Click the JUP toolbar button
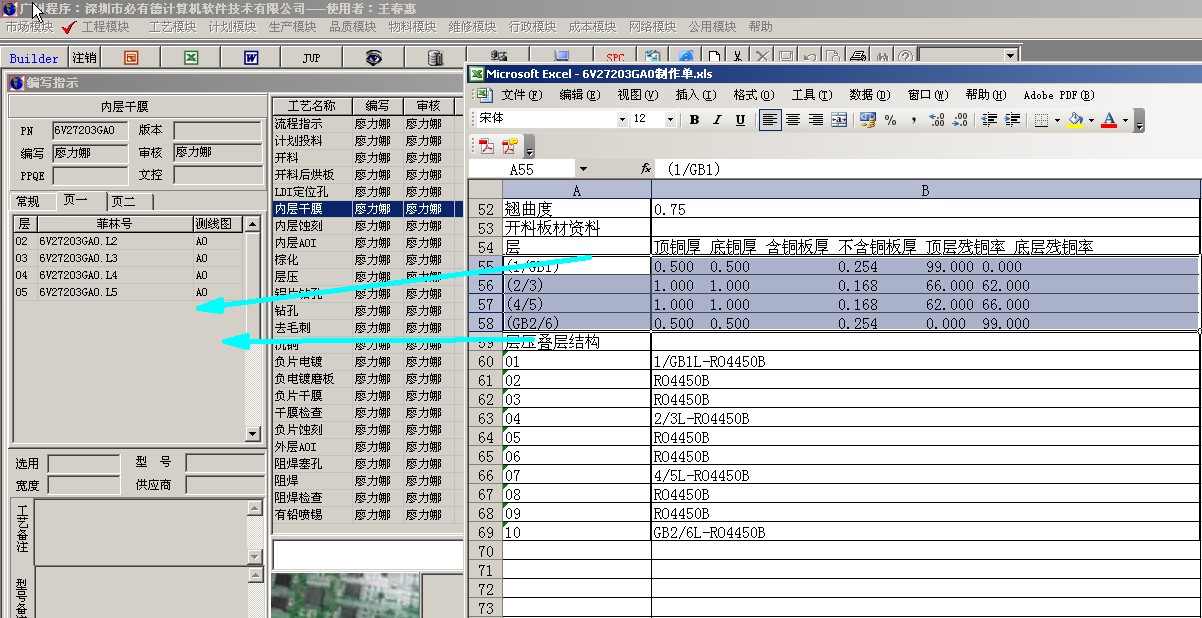Image resolution: width=1202 pixels, height=618 pixels. [311, 58]
